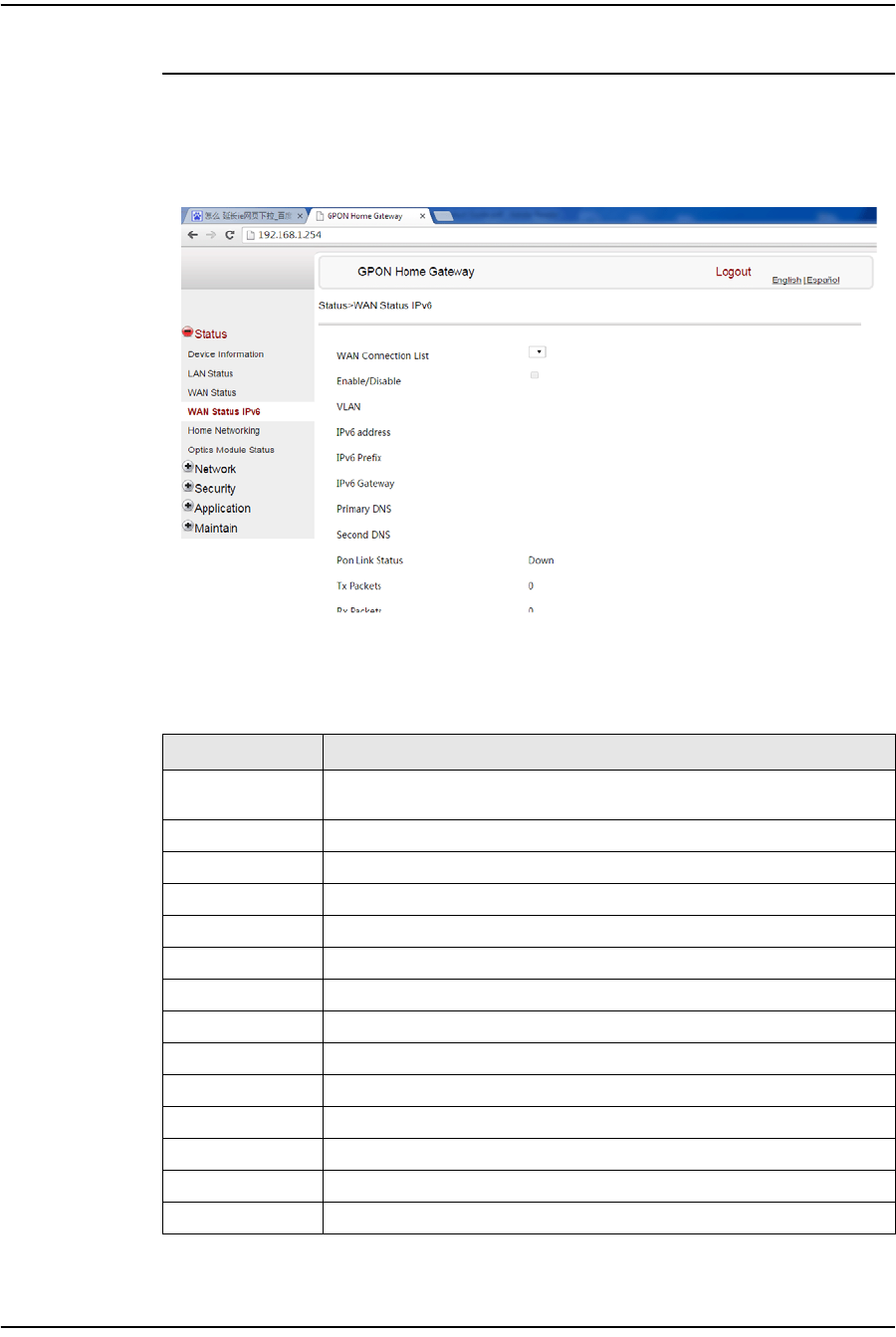Switch language to English
This screenshot has width=896, height=1337.
[x=786, y=281]
